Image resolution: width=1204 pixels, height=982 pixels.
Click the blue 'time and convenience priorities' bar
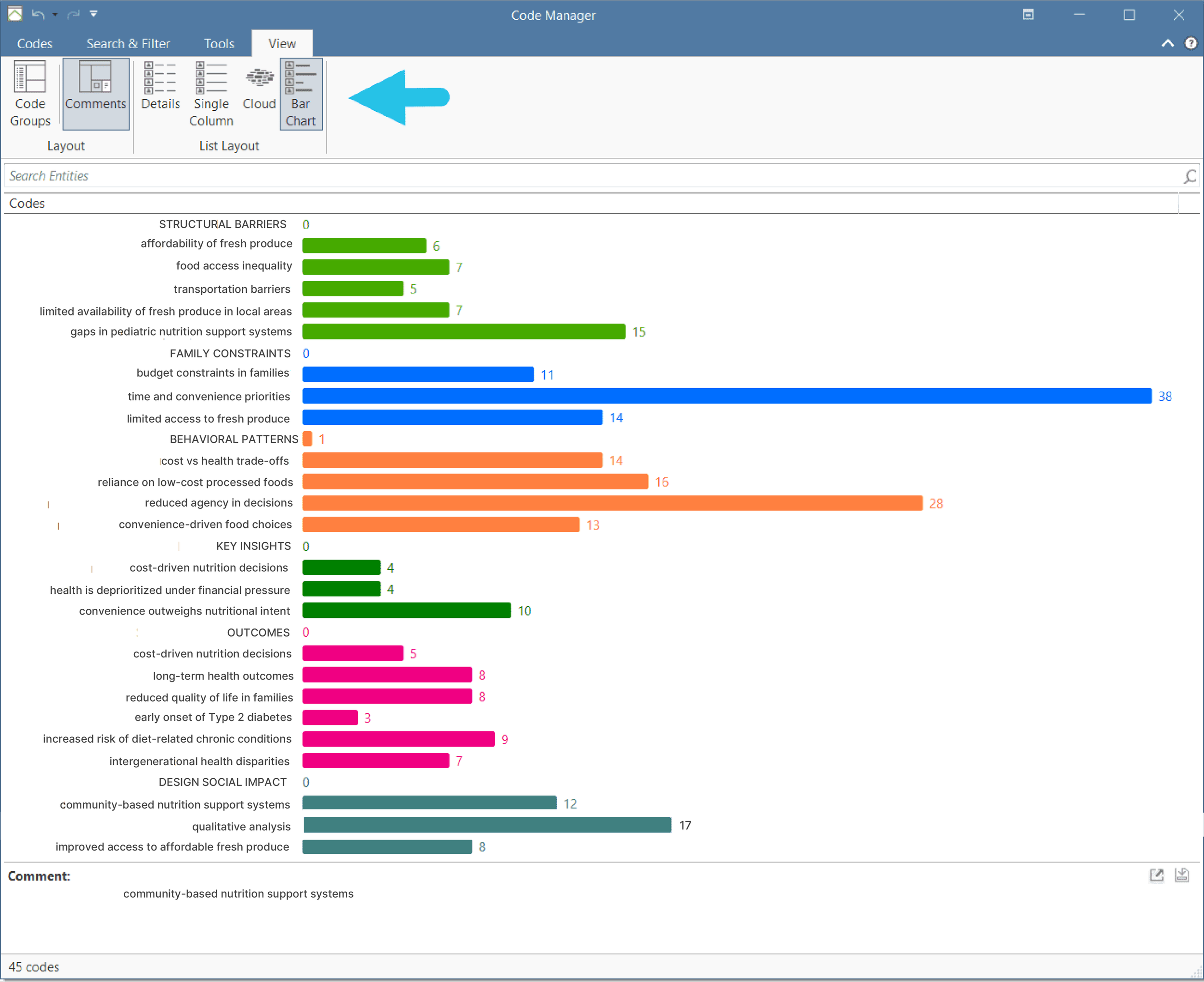726,396
